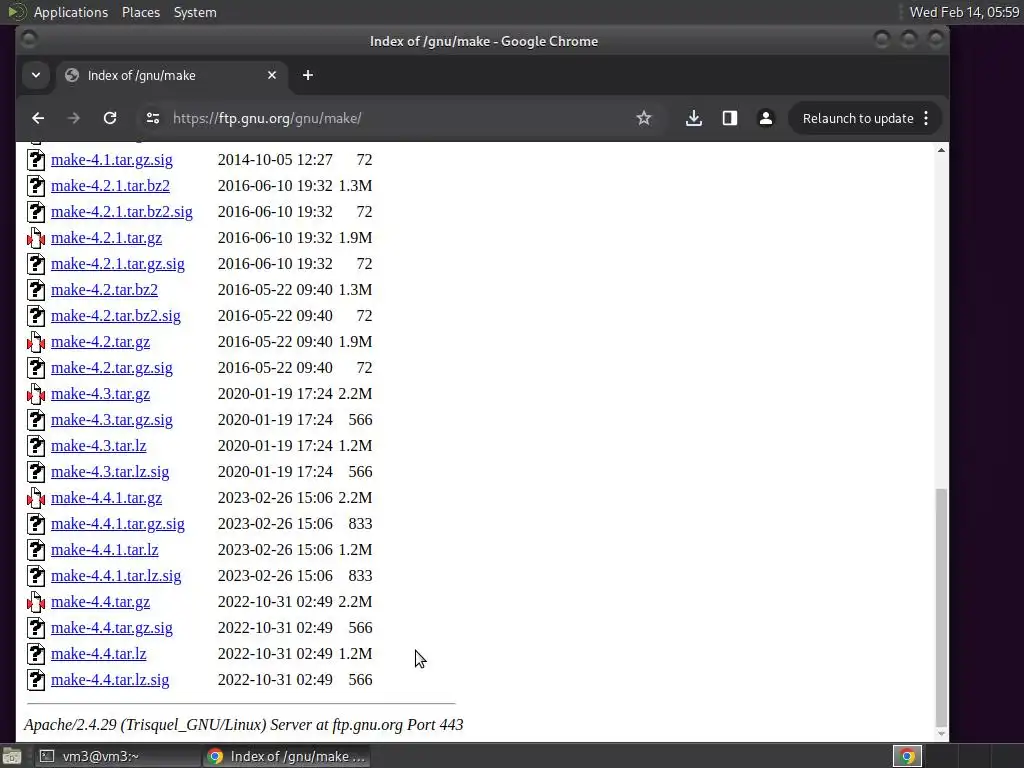Image resolution: width=1024 pixels, height=768 pixels.
Task: Open make-4.2.1.tar.gz.sig link
Action: click(118, 264)
